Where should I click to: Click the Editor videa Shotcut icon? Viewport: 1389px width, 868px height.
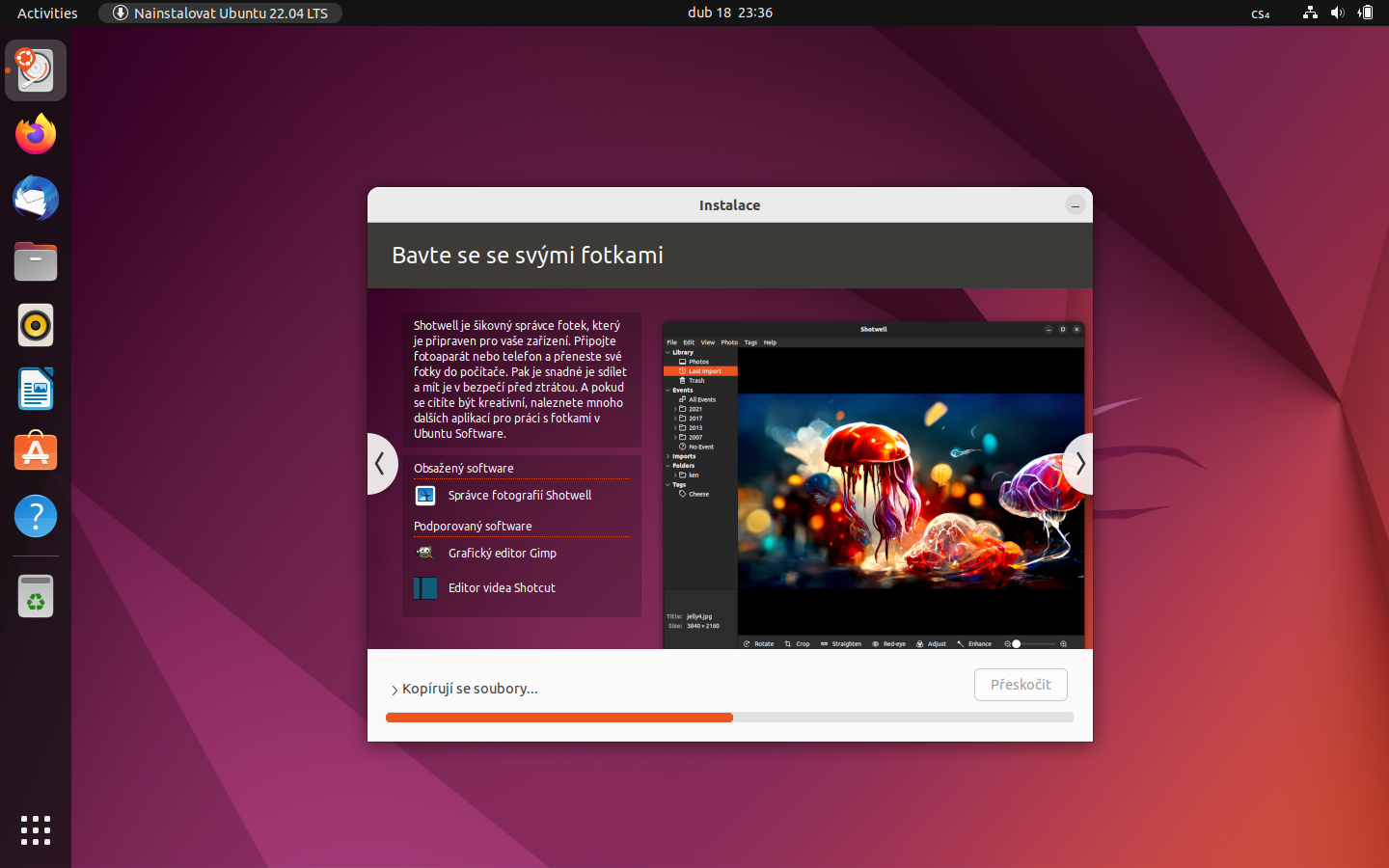(x=424, y=587)
